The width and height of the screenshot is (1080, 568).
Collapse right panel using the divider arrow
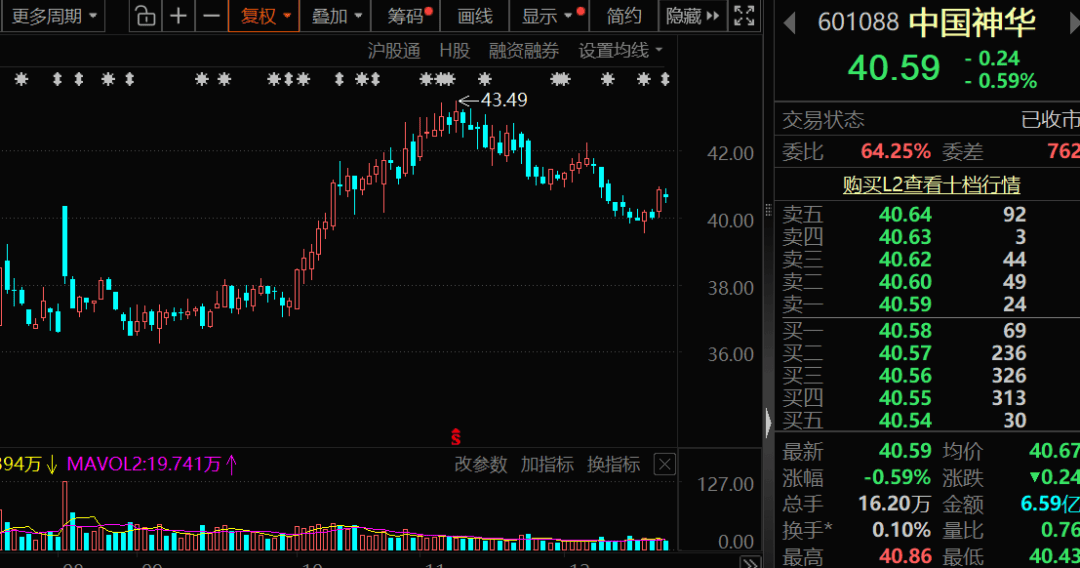[768, 418]
